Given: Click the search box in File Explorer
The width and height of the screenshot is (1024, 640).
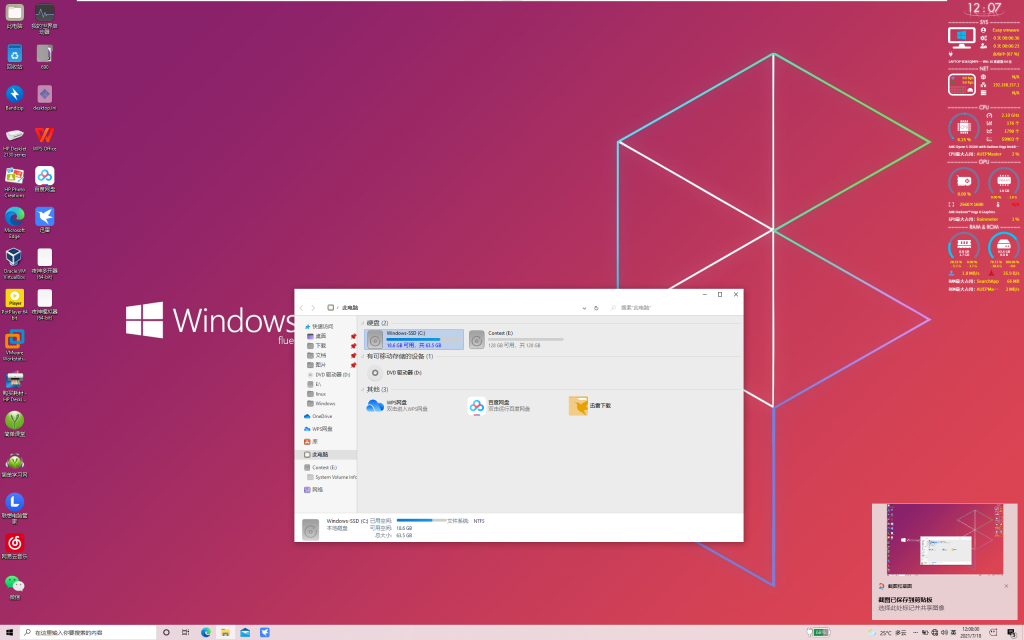Looking at the screenshot, I should coord(673,308).
